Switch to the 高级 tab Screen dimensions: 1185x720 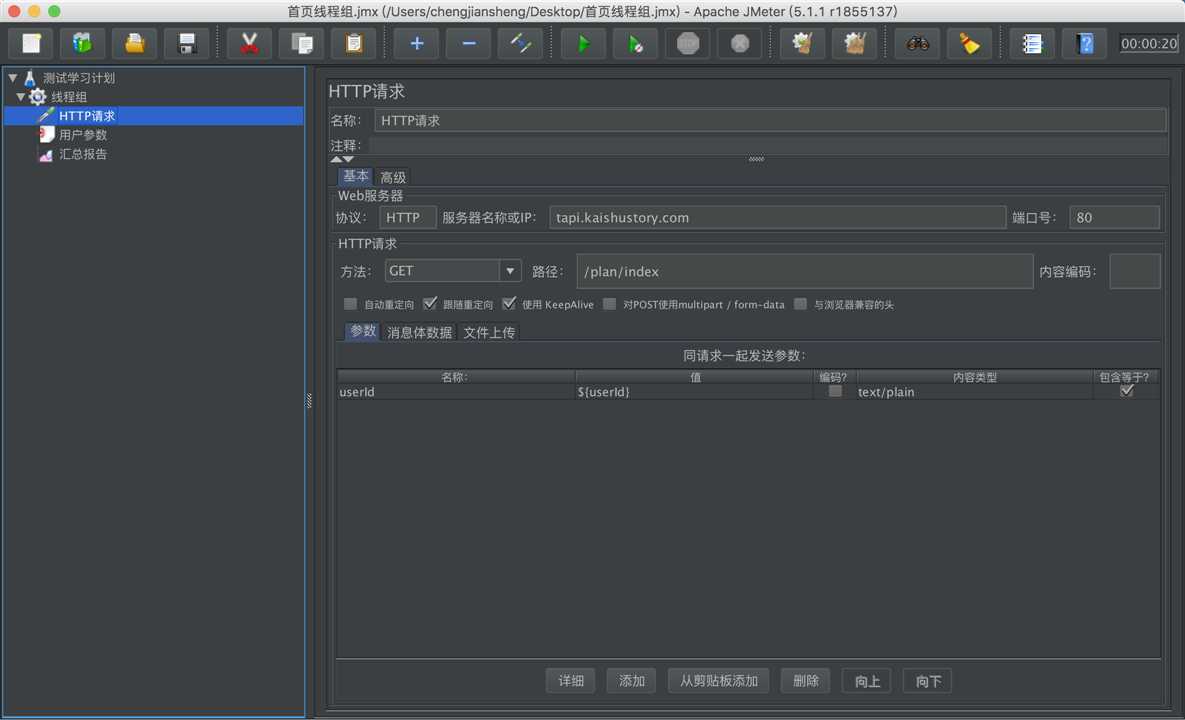click(393, 177)
